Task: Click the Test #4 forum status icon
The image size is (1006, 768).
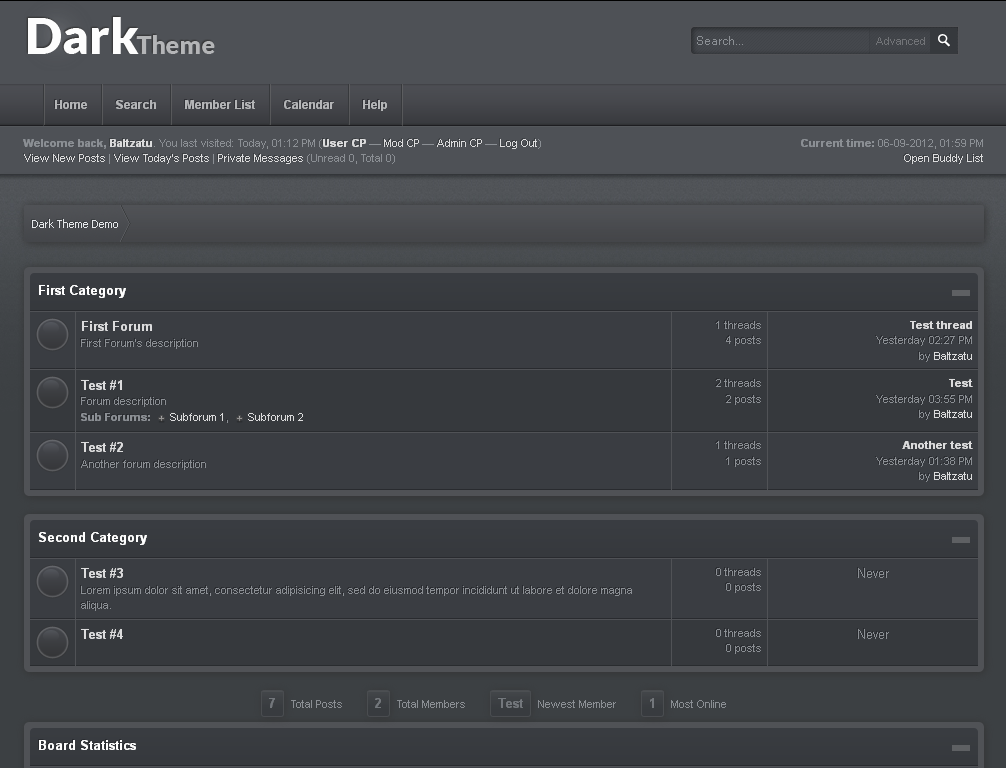Action: (x=52, y=642)
